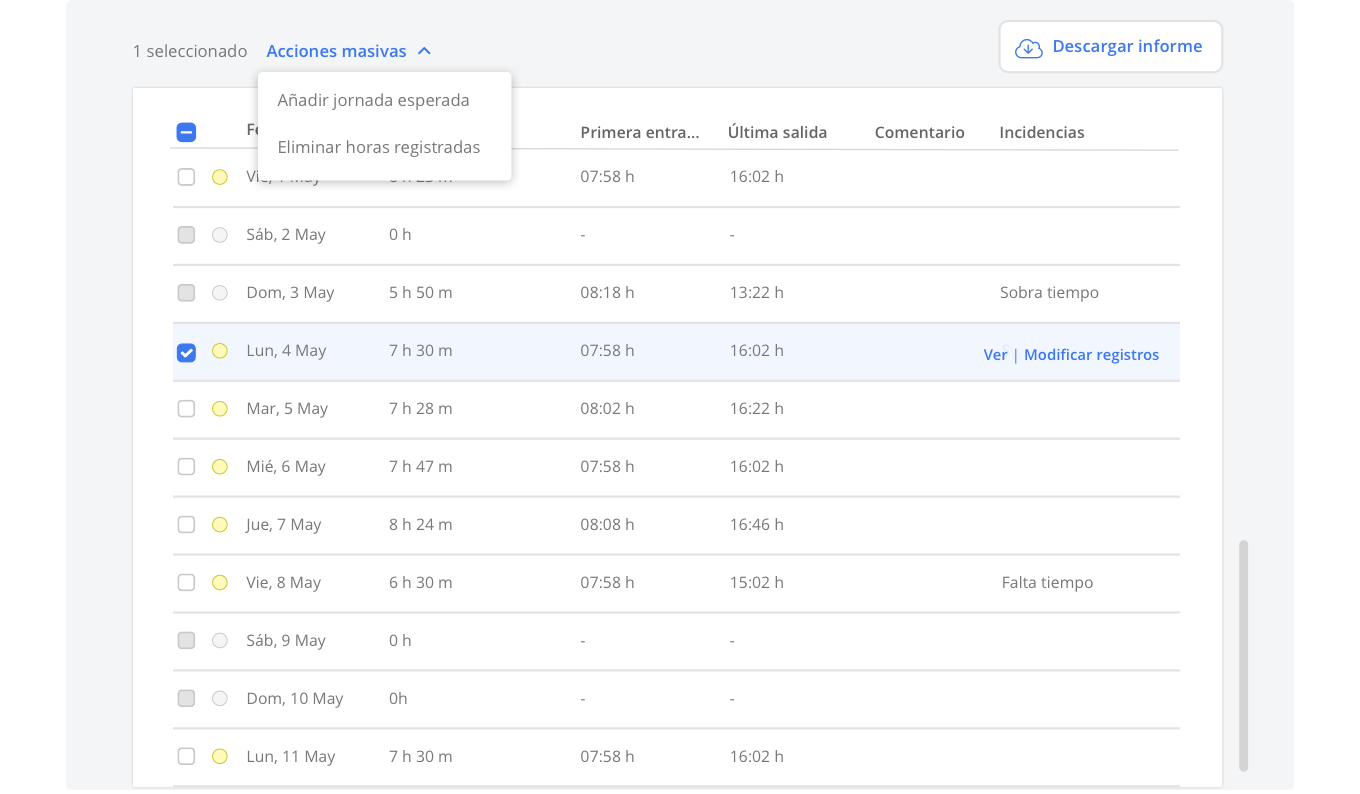Click the Sáb, 9 May date cell
The height and width of the screenshot is (794, 1360).
(286, 641)
